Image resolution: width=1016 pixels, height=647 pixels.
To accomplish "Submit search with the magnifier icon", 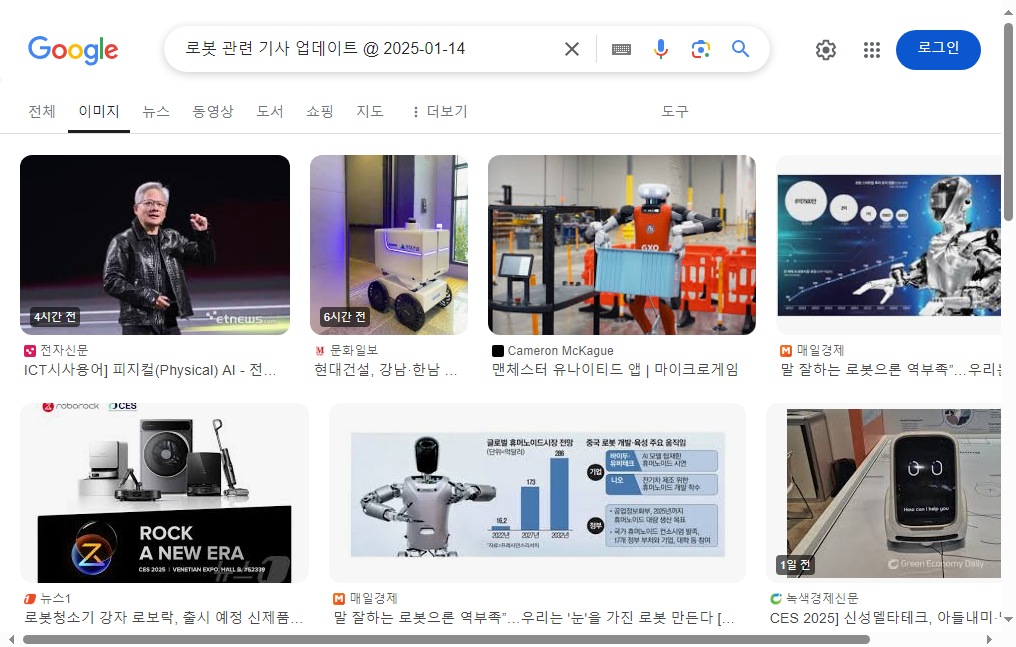I will (741, 49).
